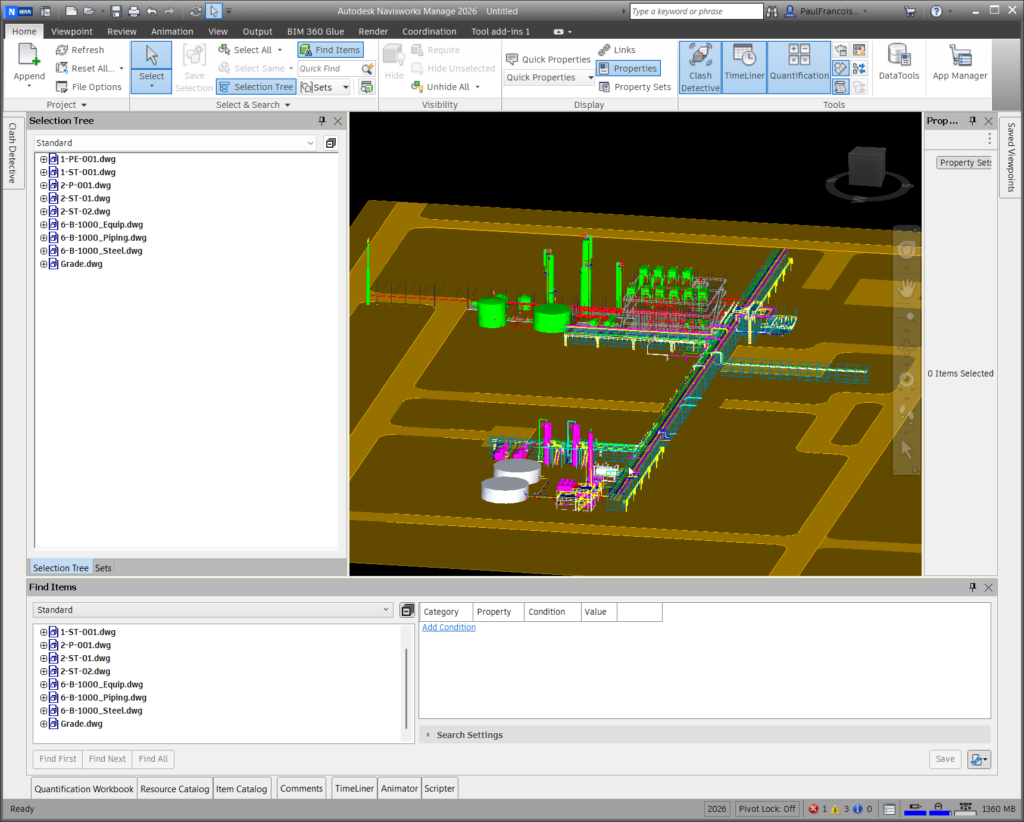
Task: Open the Viewpoint ribbon tab
Action: [x=72, y=31]
